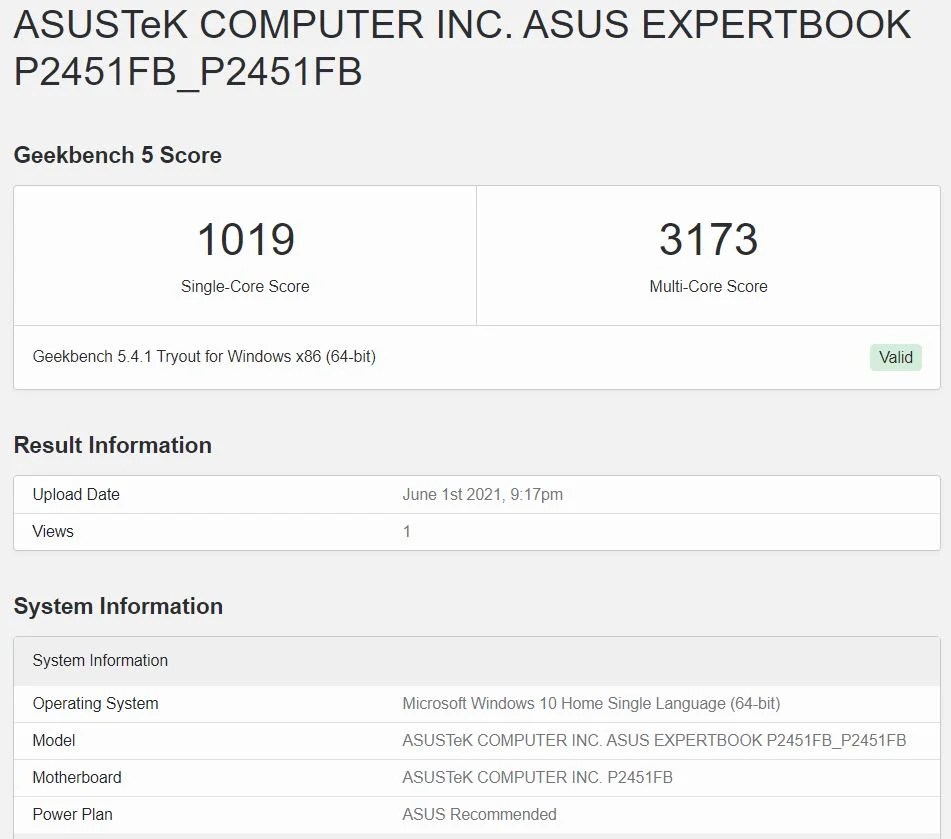Click the Motherboard row label

click(77, 778)
